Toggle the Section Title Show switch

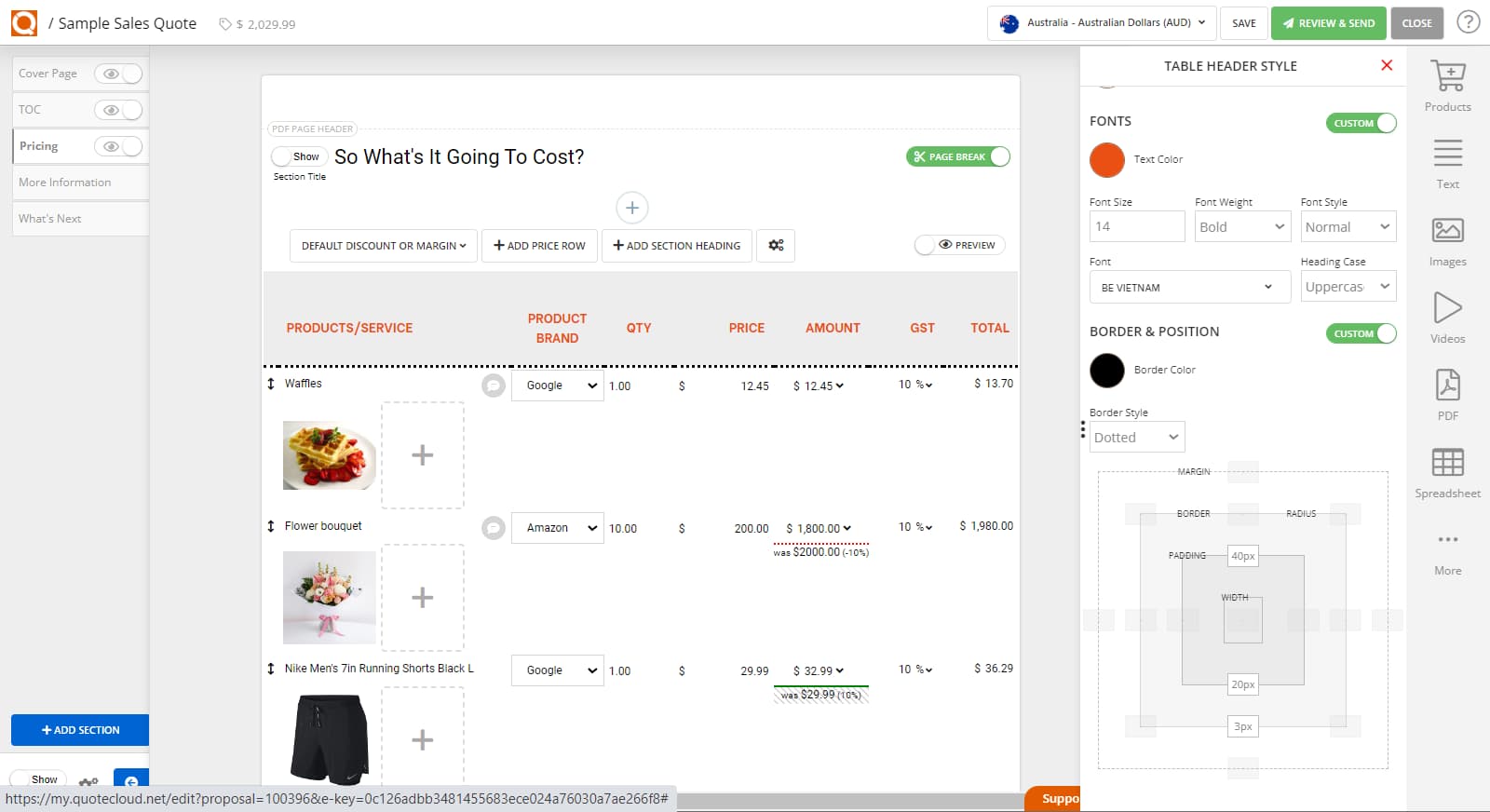click(x=298, y=156)
